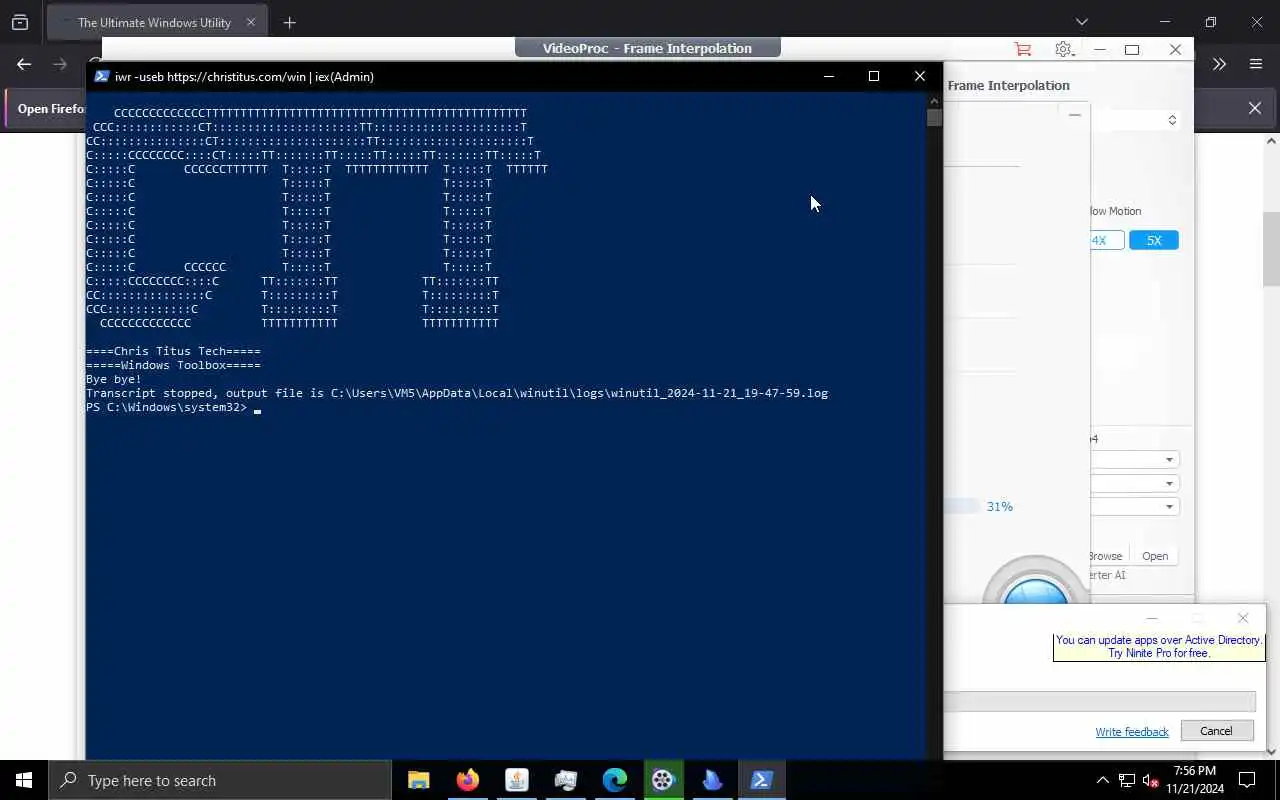This screenshot has width=1280, height=800.
Task: Open Firefox recent browsing view icon
Action: tap(20, 22)
